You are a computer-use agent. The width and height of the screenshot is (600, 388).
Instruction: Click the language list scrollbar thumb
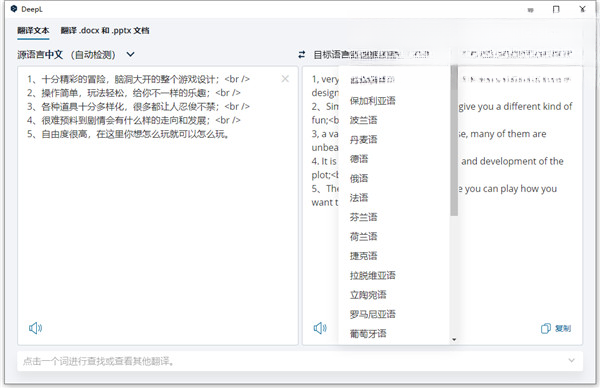coord(454,140)
